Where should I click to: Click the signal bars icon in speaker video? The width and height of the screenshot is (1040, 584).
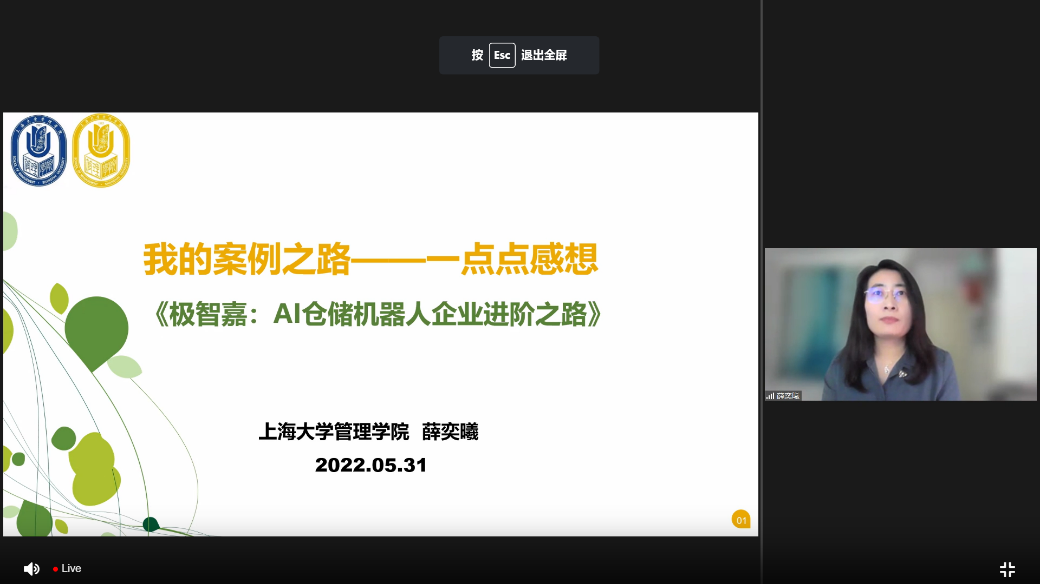pos(771,396)
